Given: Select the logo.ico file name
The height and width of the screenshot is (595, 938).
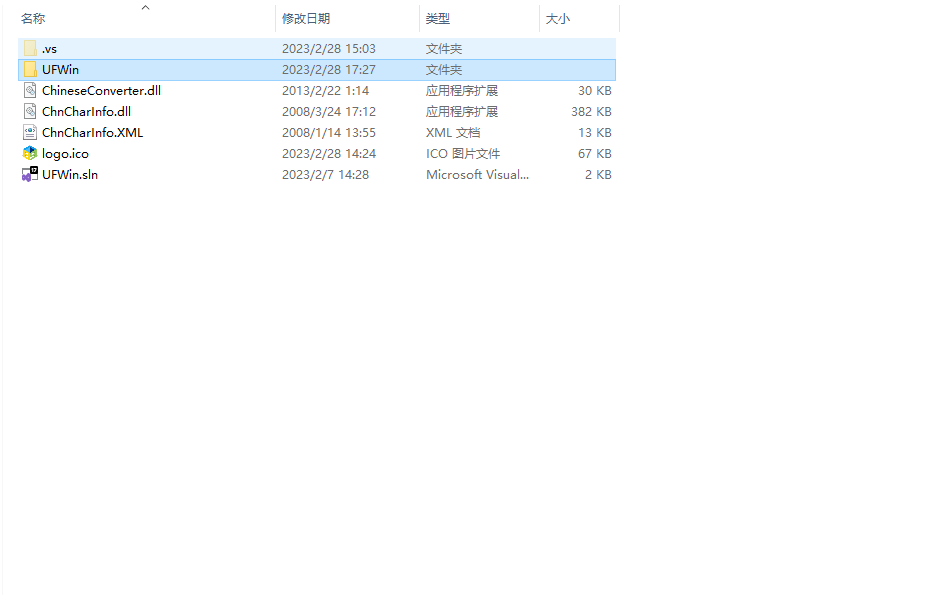Looking at the screenshot, I should click(65, 153).
